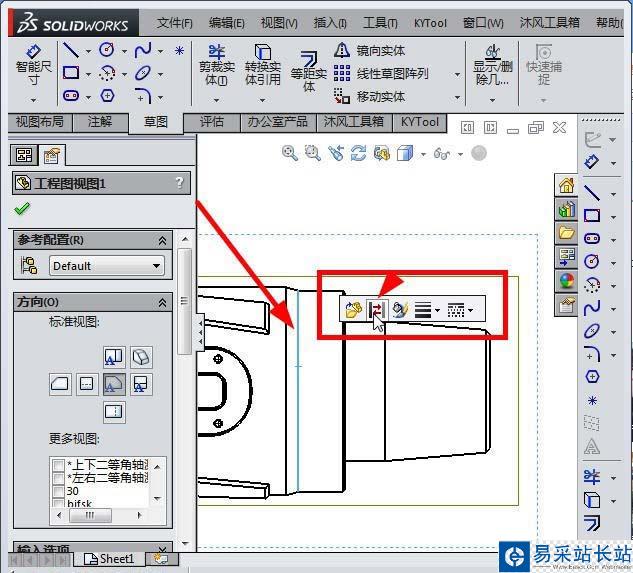Select the Sketch Fillet tool in ribbon
This screenshot has width=633, height=573.
click(143, 96)
